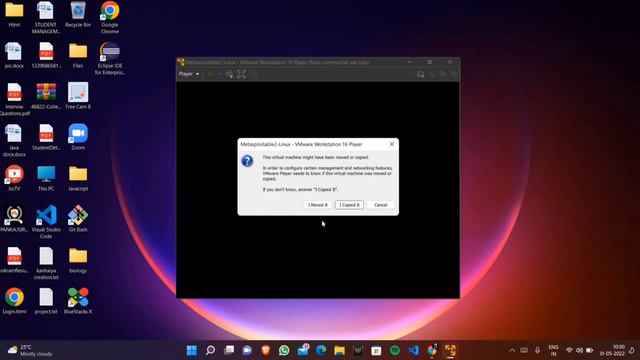The image size is (640, 360).
Task: Select Java dock.docx on desktop
Action: point(14,140)
